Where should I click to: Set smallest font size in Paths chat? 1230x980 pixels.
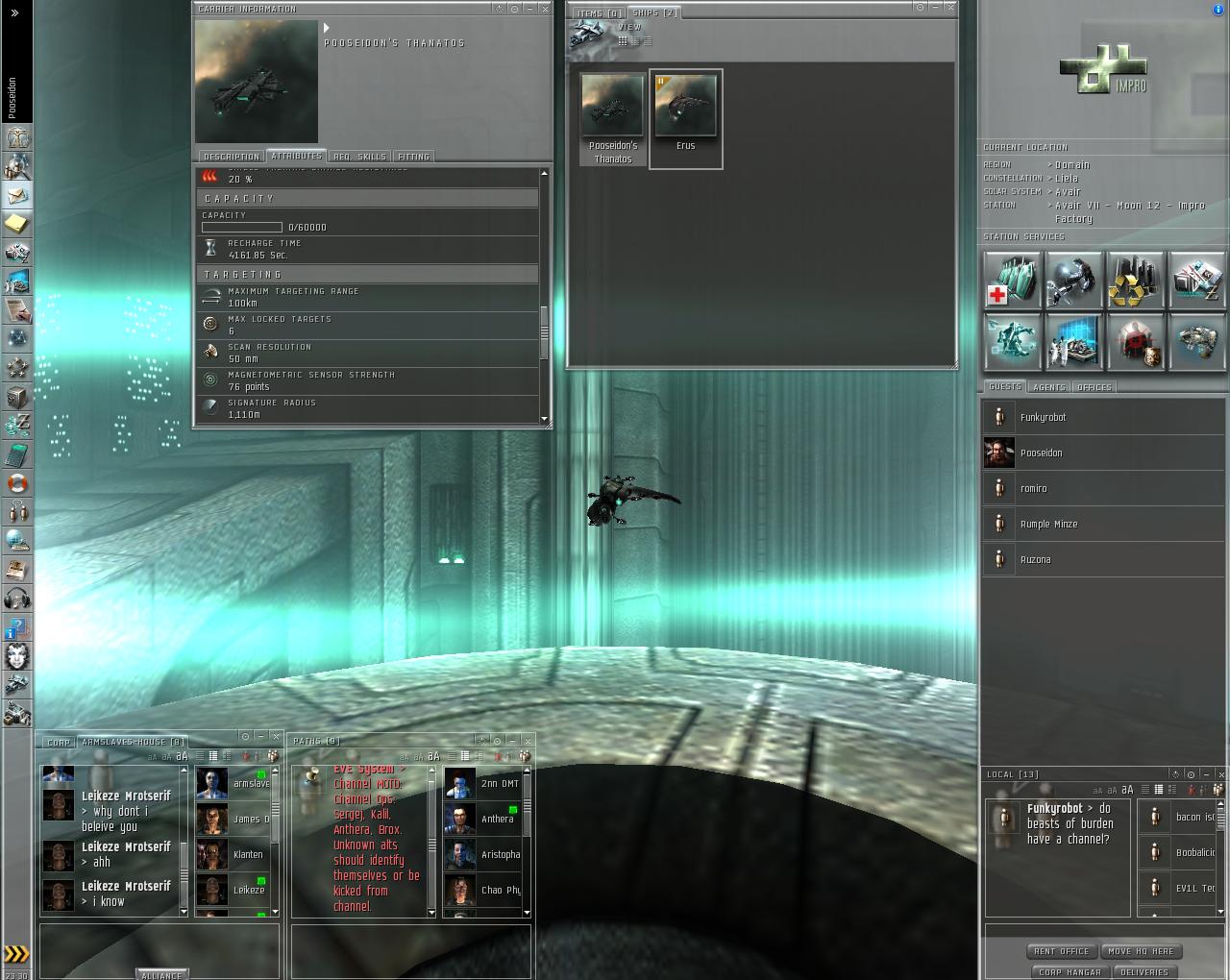[x=405, y=757]
